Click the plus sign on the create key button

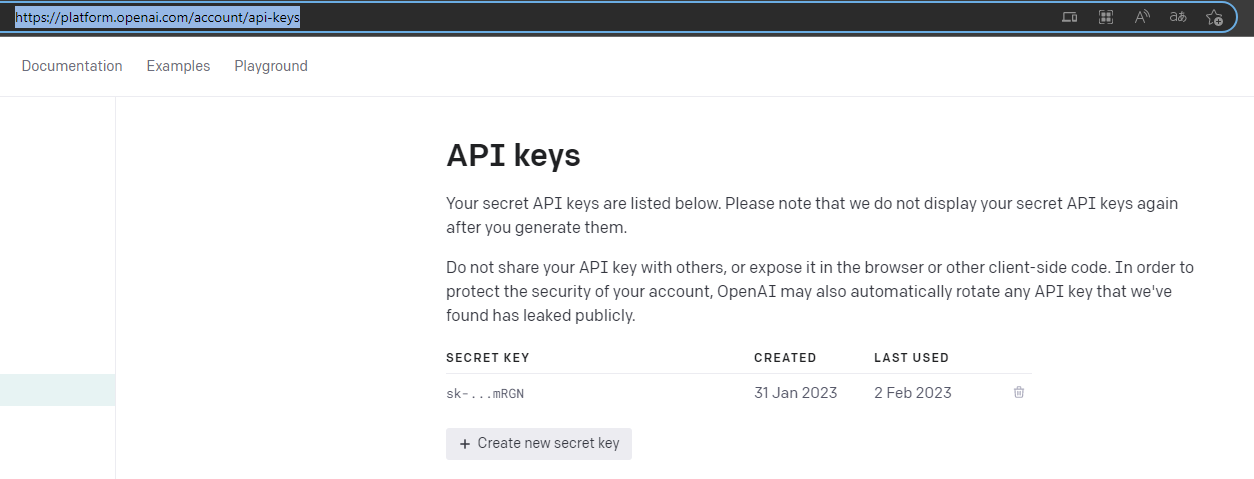click(464, 444)
